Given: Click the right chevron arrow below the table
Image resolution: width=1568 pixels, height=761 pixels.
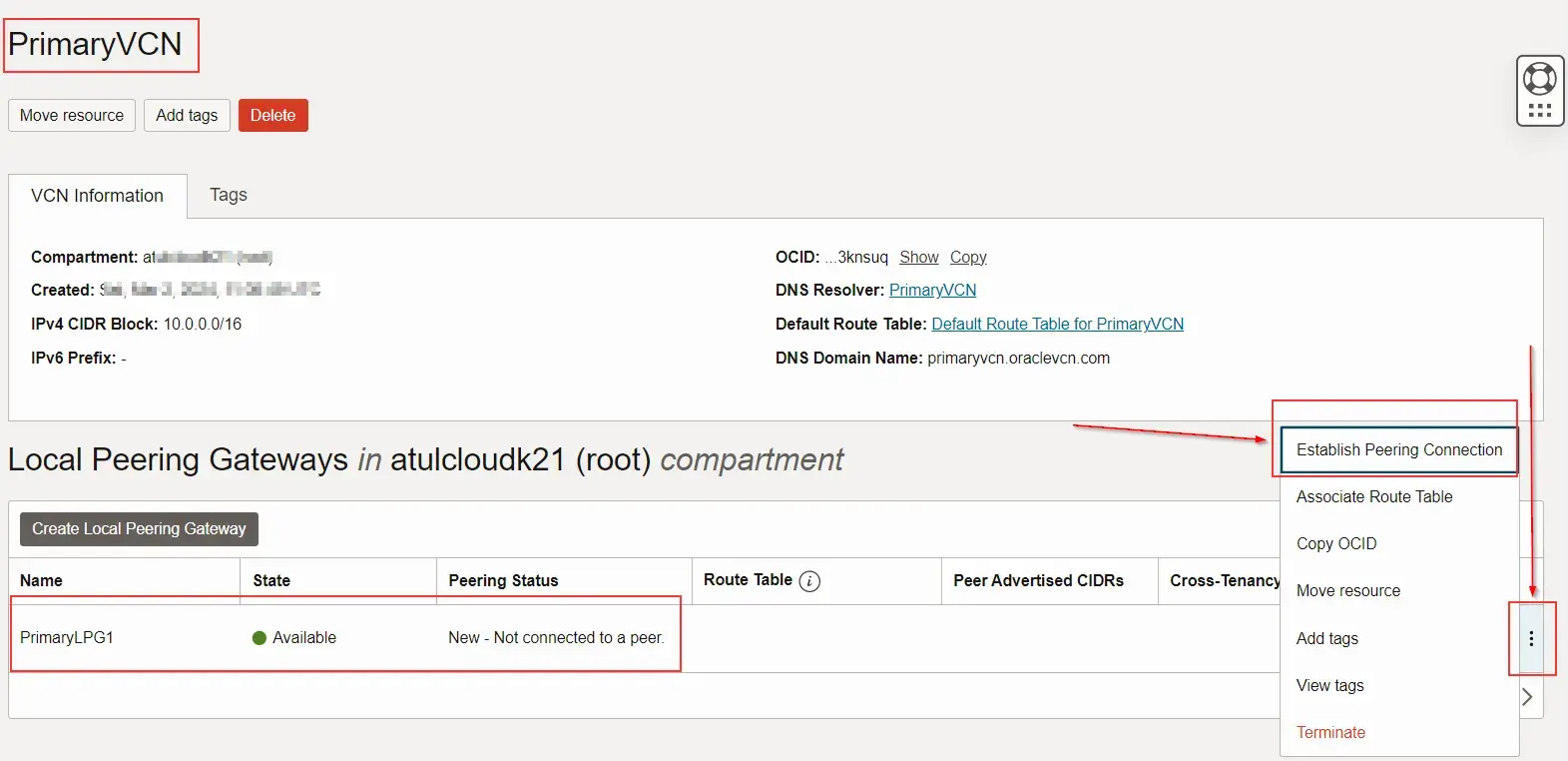Looking at the screenshot, I should coord(1526,697).
